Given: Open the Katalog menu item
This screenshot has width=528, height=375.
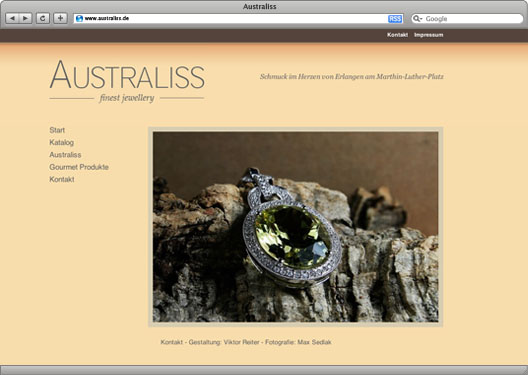Looking at the screenshot, I should pyautogui.click(x=62, y=142).
